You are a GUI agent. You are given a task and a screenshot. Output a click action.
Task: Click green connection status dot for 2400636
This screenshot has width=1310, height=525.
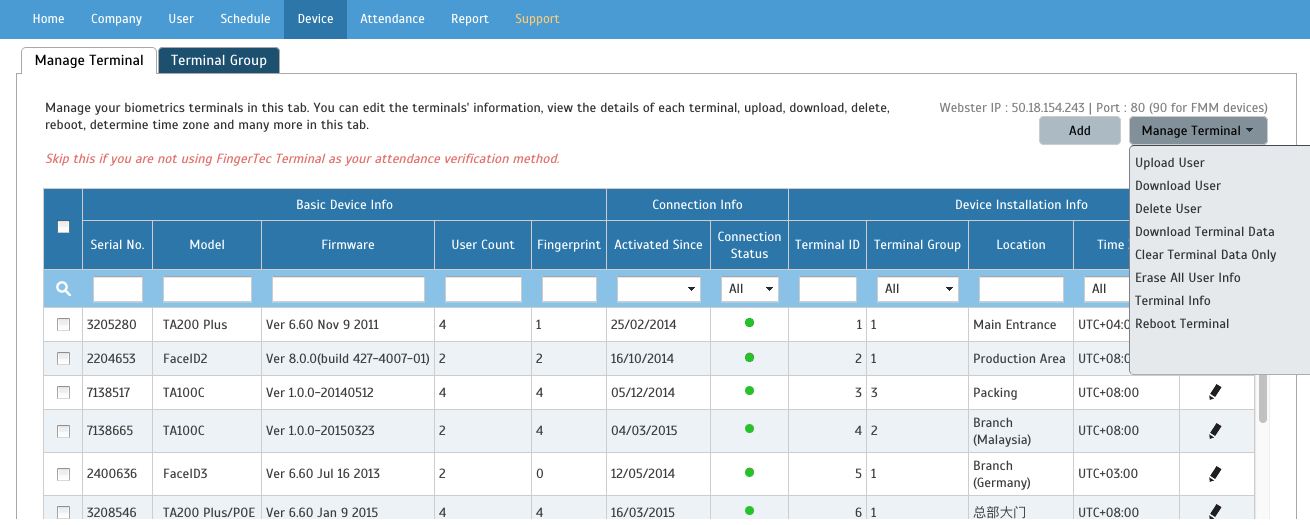coord(749,472)
